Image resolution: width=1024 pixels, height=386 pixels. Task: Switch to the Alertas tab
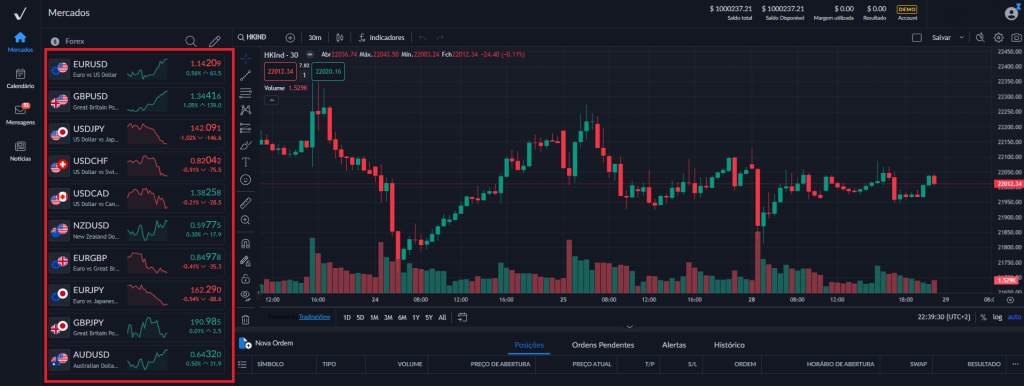[673, 345]
